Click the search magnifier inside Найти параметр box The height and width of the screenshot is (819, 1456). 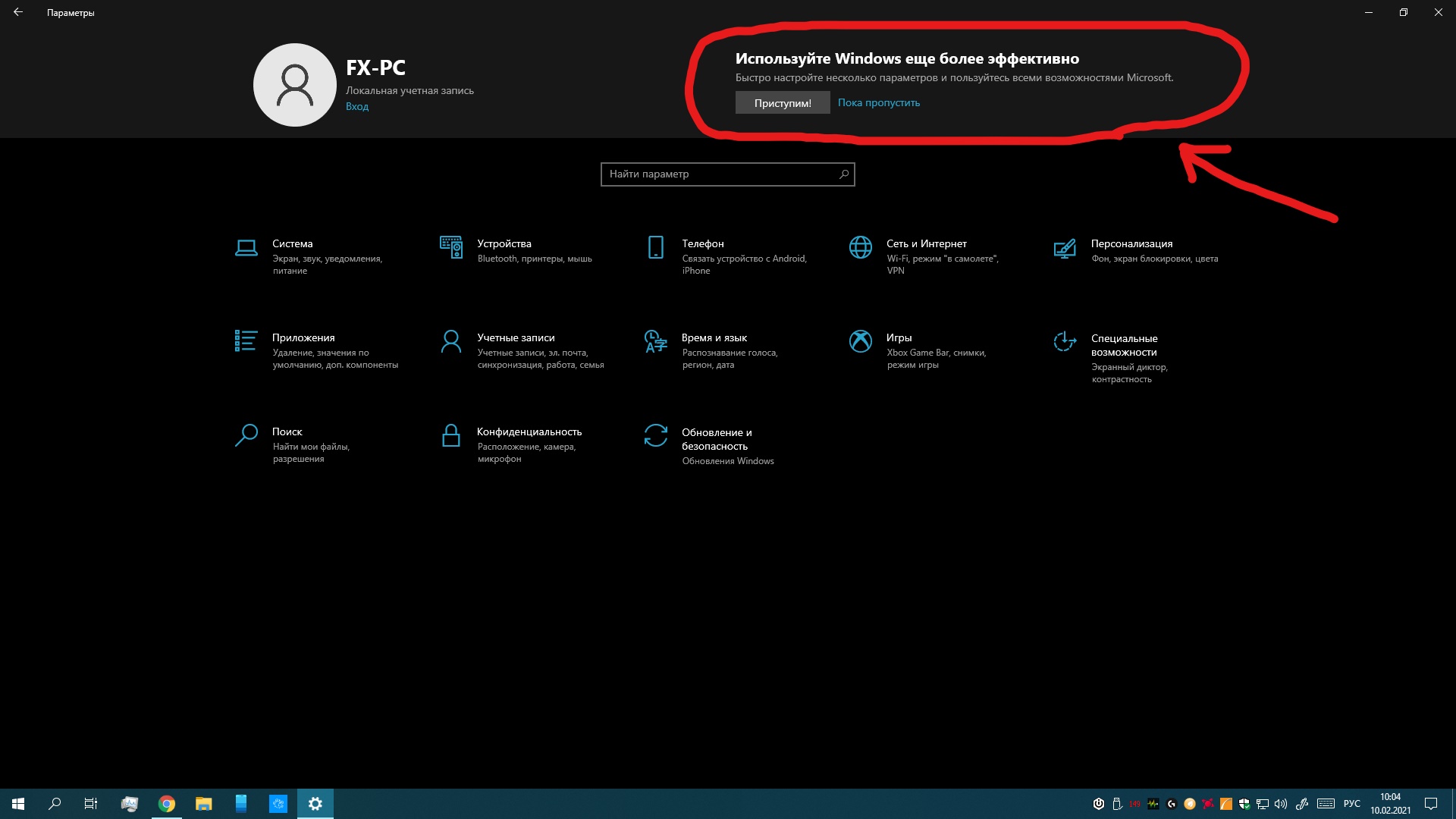coord(843,174)
